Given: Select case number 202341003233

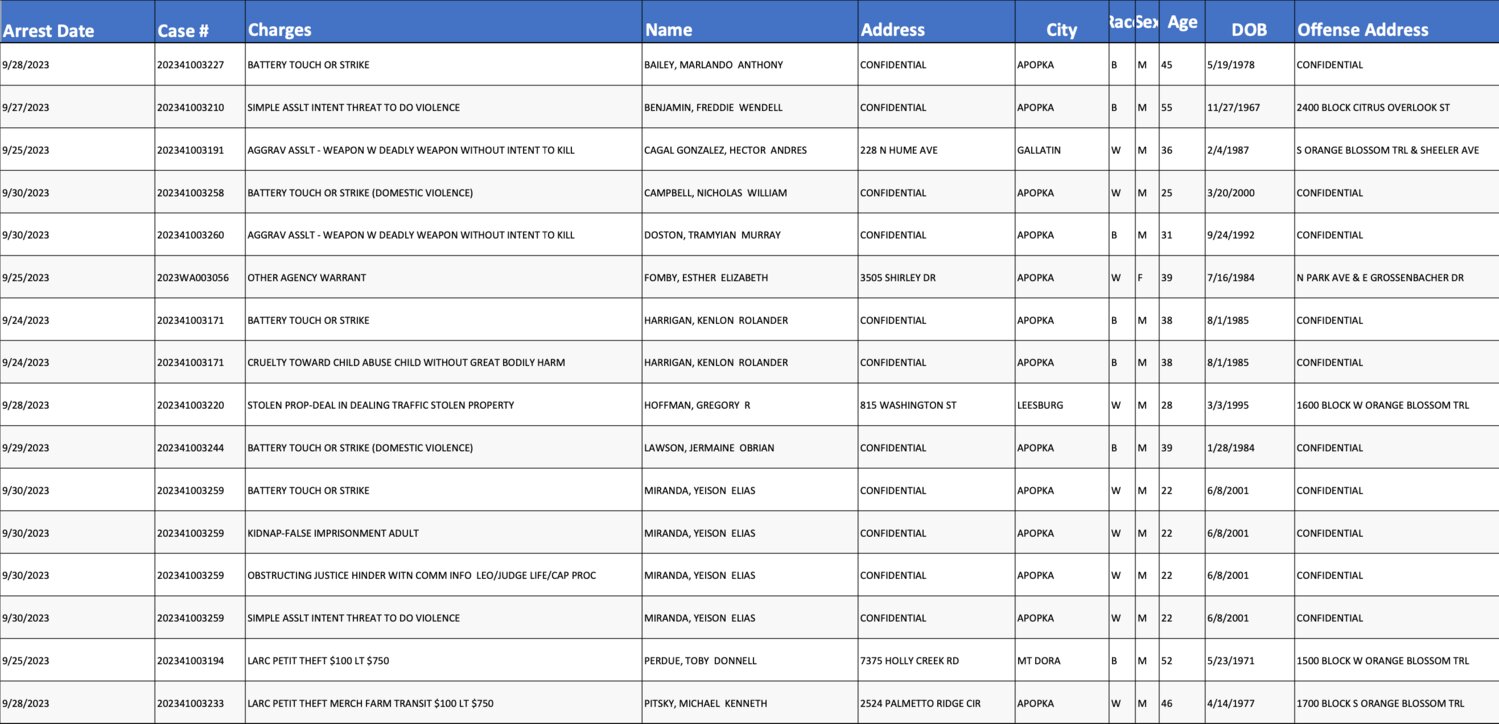Looking at the screenshot, I should pyautogui.click(x=190, y=703).
